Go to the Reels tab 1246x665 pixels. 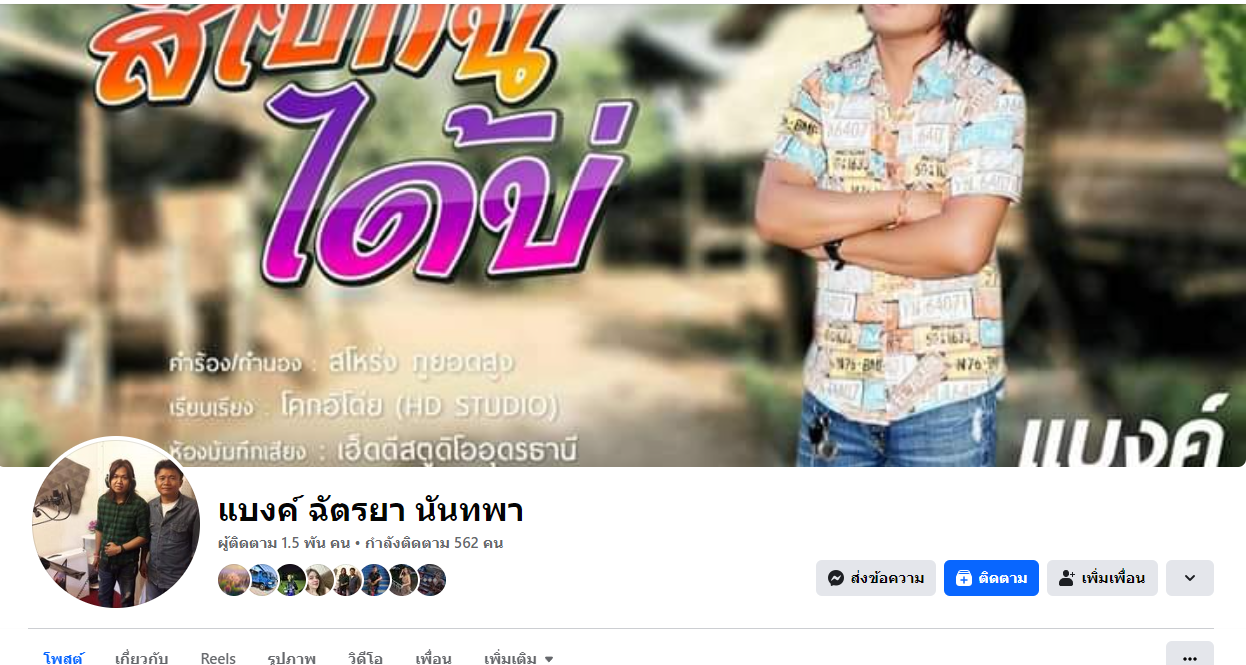click(218, 658)
